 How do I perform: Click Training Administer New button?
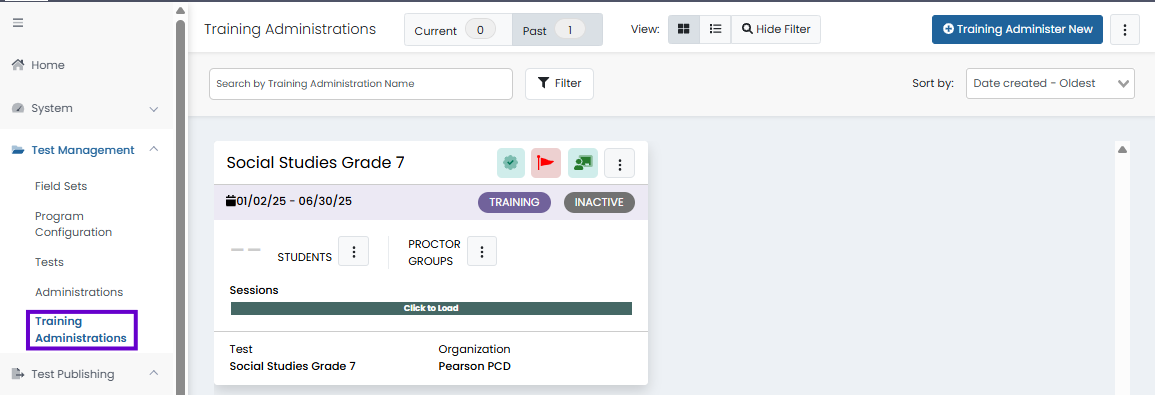click(1017, 29)
